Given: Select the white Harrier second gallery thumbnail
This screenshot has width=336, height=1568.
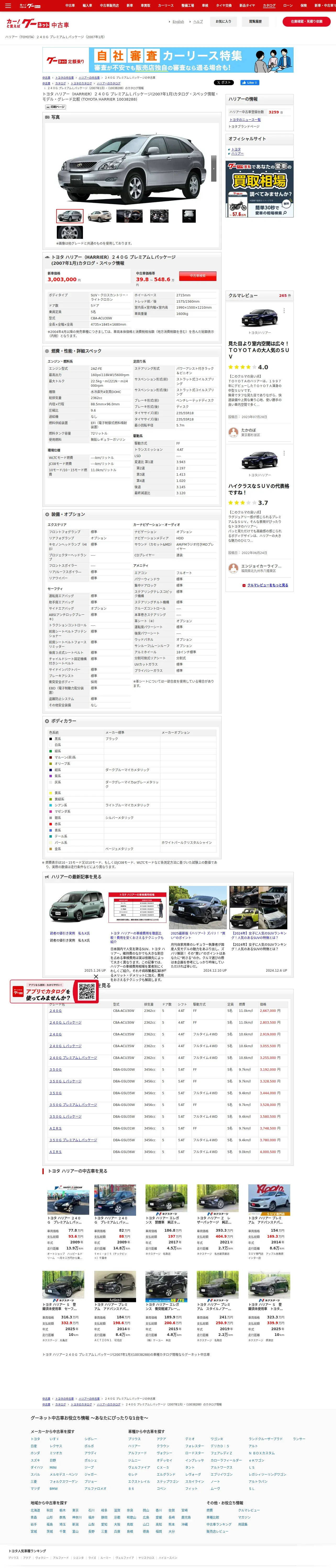Looking at the screenshot, I should [x=100, y=216].
